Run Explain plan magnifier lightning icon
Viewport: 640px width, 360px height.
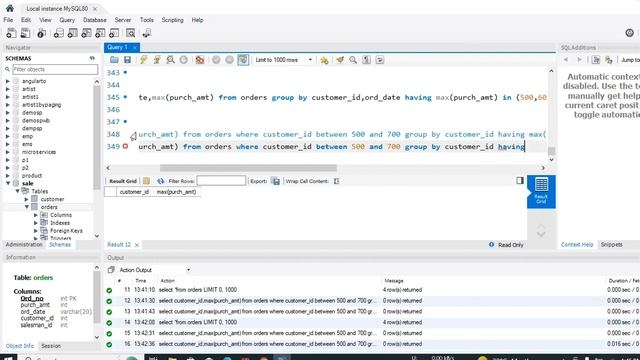tap(171, 60)
